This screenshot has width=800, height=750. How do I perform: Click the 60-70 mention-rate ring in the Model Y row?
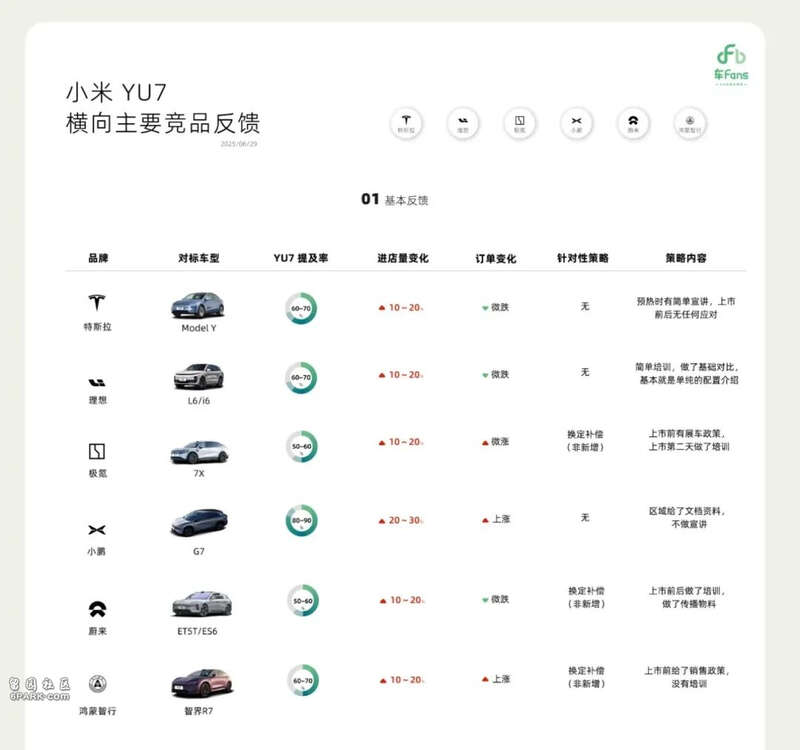pos(301,308)
